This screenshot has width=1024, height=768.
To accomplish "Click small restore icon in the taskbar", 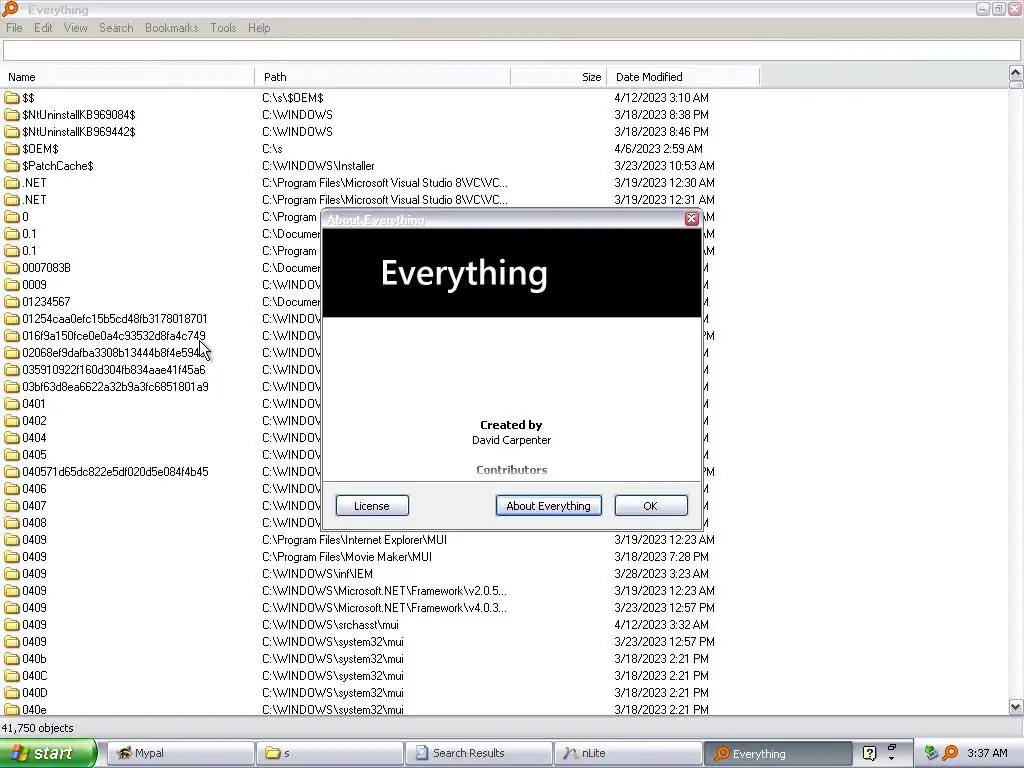I will click(x=891, y=748).
